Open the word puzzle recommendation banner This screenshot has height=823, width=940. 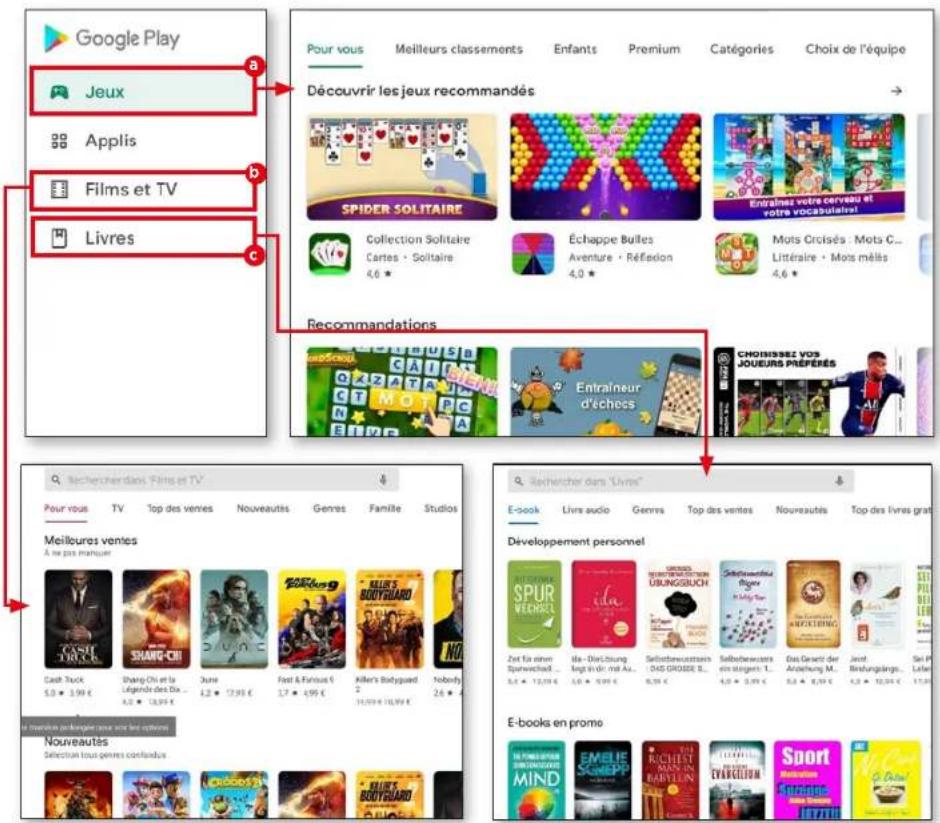[402, 392]
